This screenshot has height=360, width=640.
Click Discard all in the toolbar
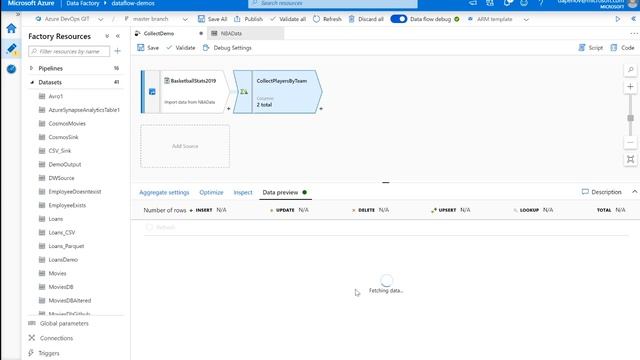point(366,19)
